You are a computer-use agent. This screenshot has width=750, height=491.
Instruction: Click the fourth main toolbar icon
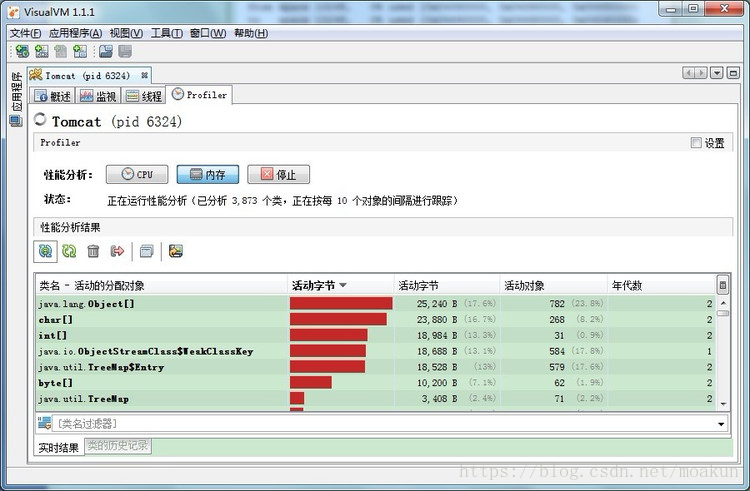(80, 51)
